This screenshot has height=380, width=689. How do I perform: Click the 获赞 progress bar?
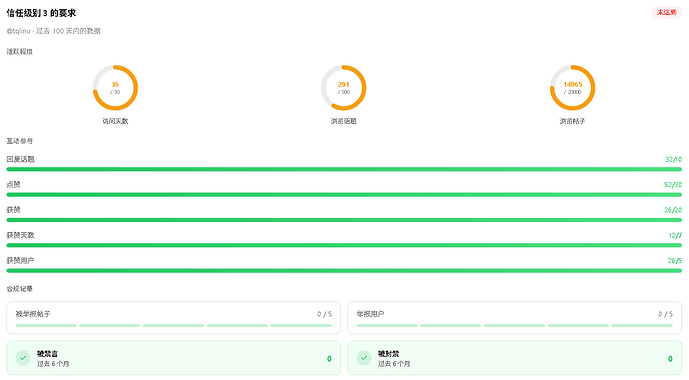tap(344, 220)
